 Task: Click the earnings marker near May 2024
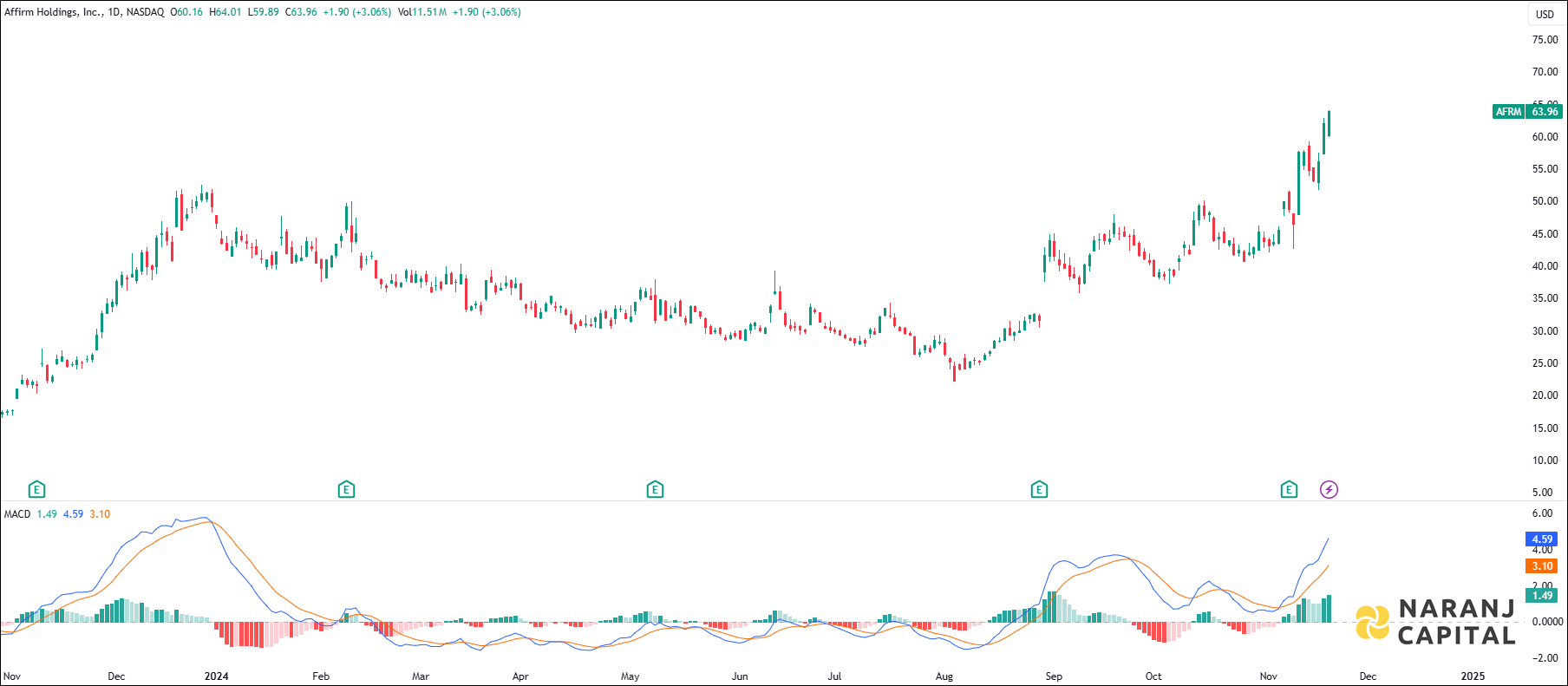coord(655,490)
